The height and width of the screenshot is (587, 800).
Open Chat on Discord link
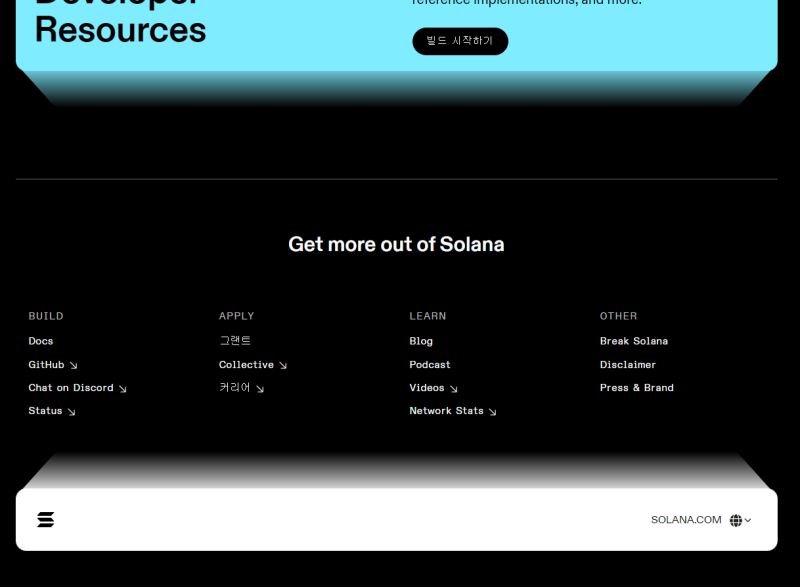pyautogui.click(x=78, y=388)
